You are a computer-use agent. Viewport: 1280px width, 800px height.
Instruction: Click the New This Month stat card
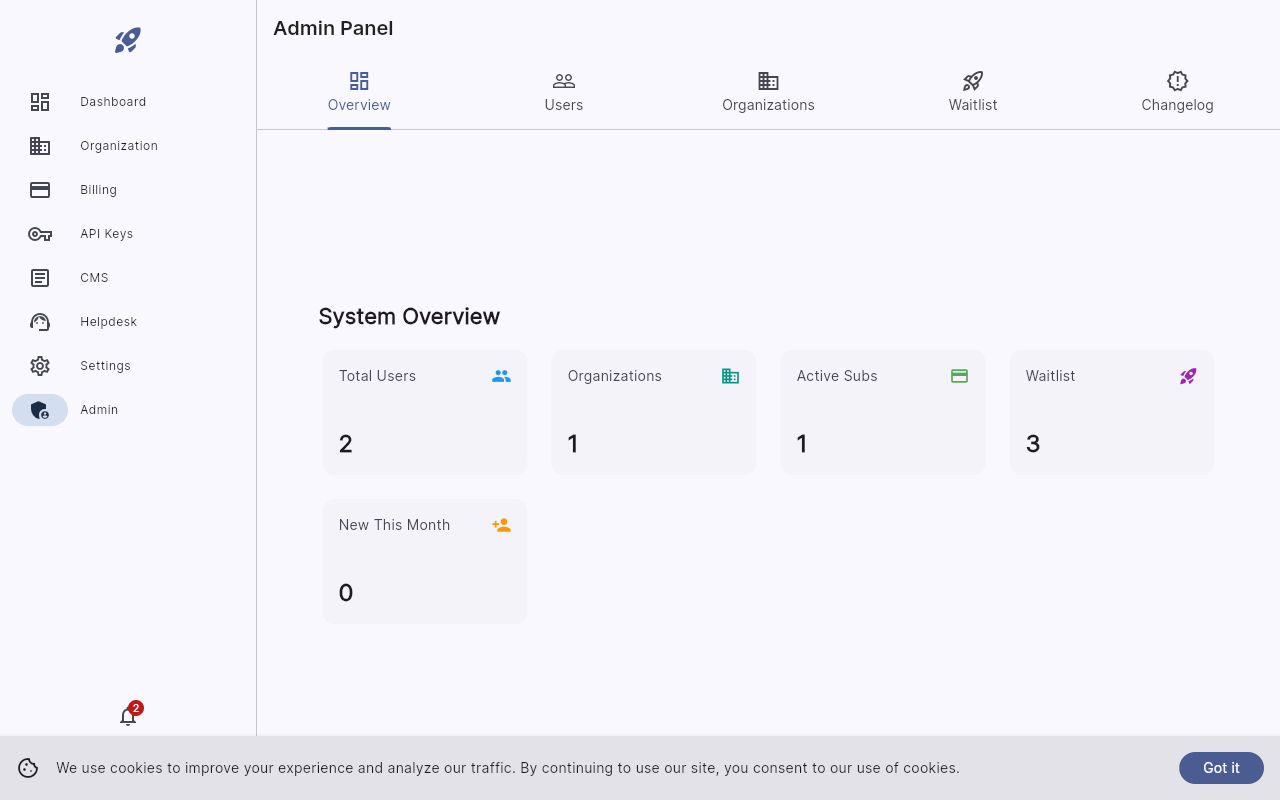click(424, 561)
